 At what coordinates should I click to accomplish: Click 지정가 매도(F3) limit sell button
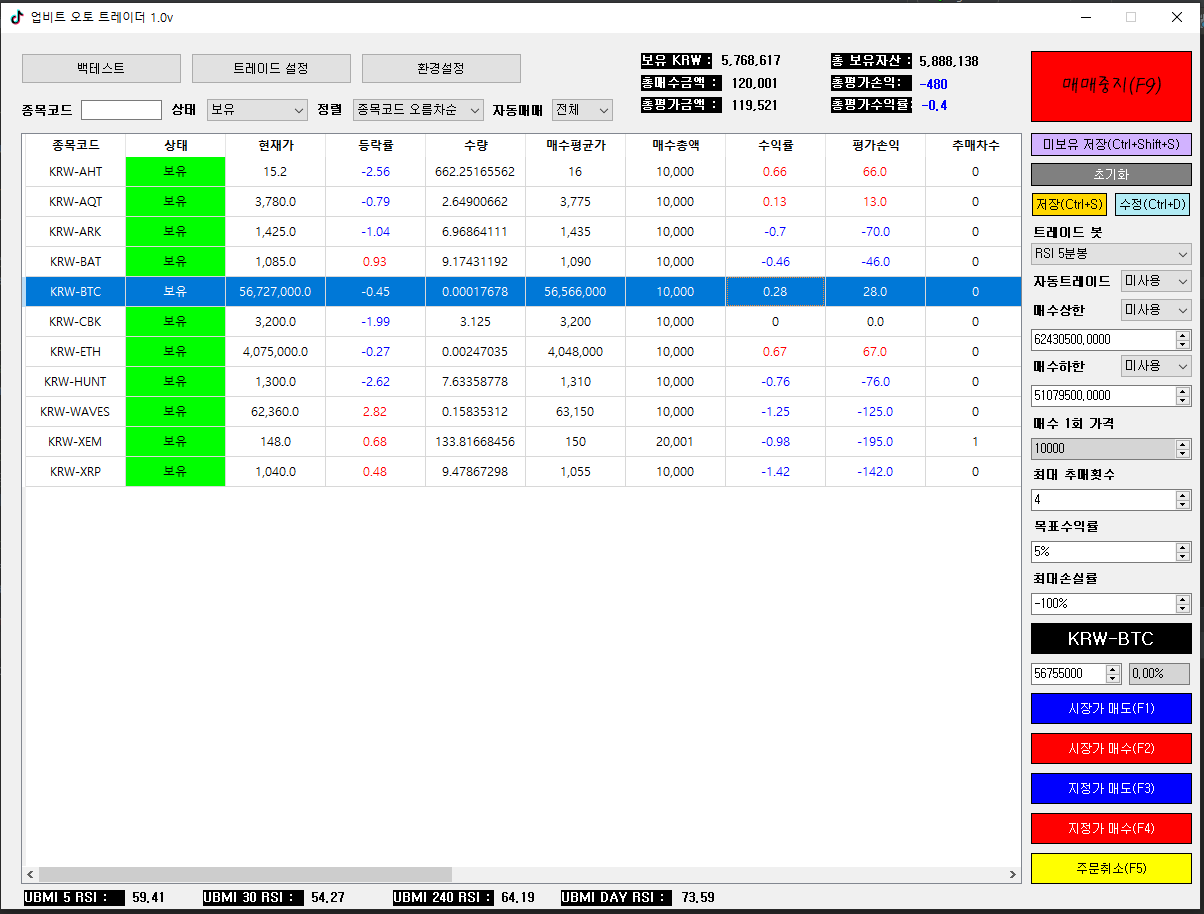[x=1111, y=788]
